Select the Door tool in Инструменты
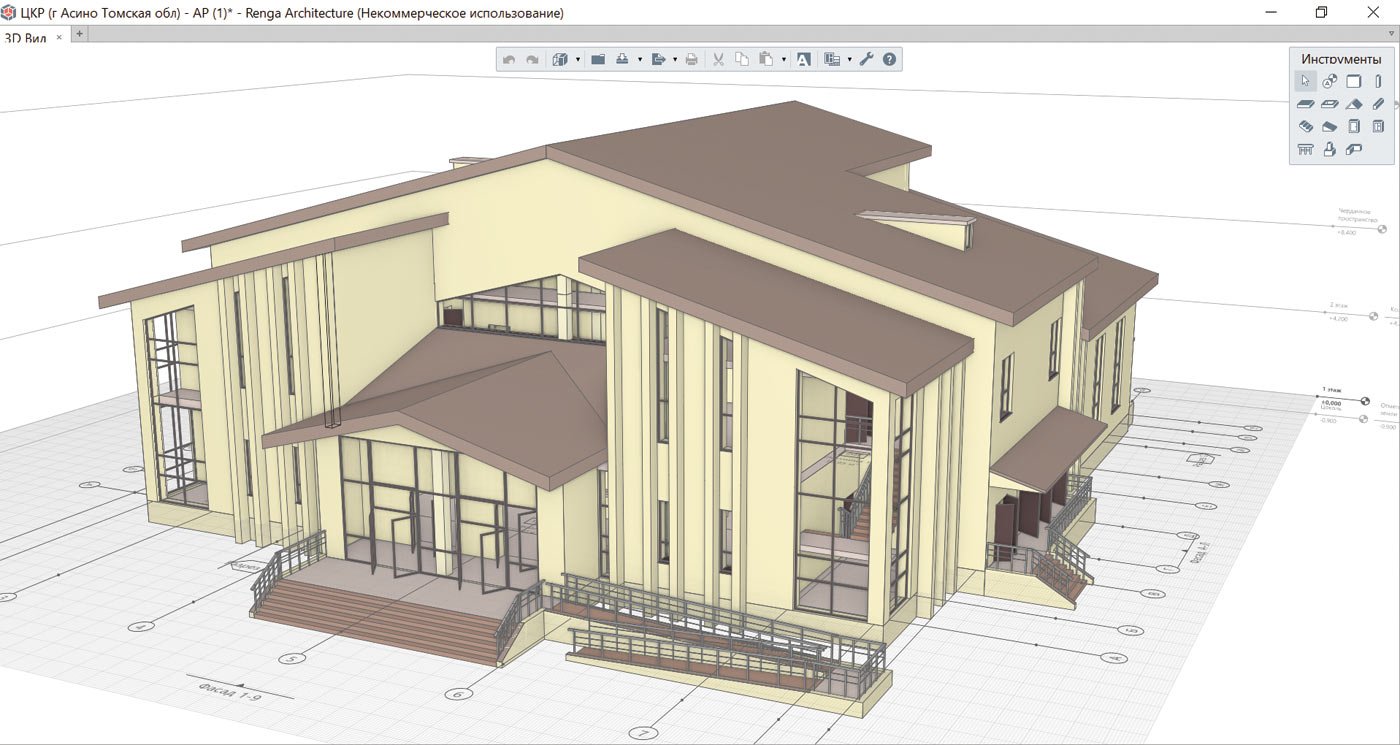1400x745 pixels. [x=1354, y=127]
